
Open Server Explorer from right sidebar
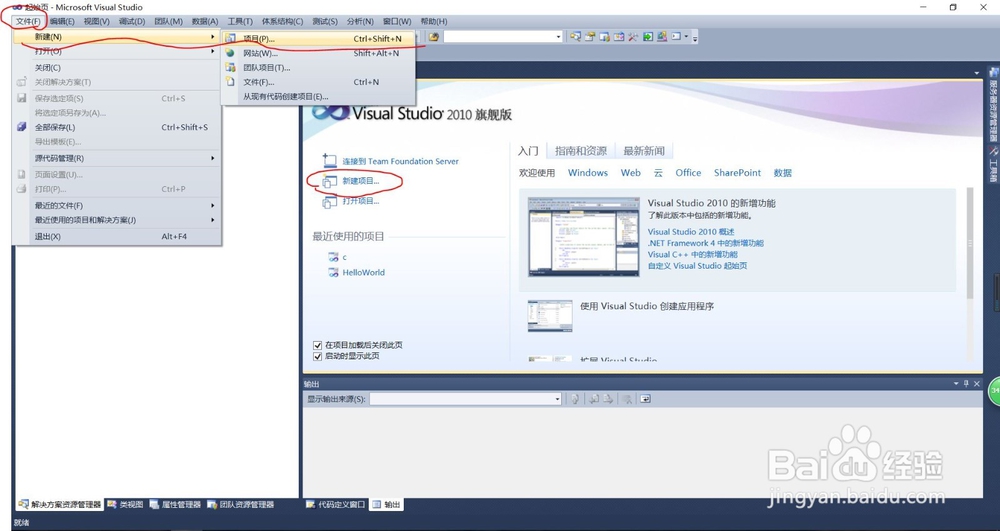coord(993,103)
